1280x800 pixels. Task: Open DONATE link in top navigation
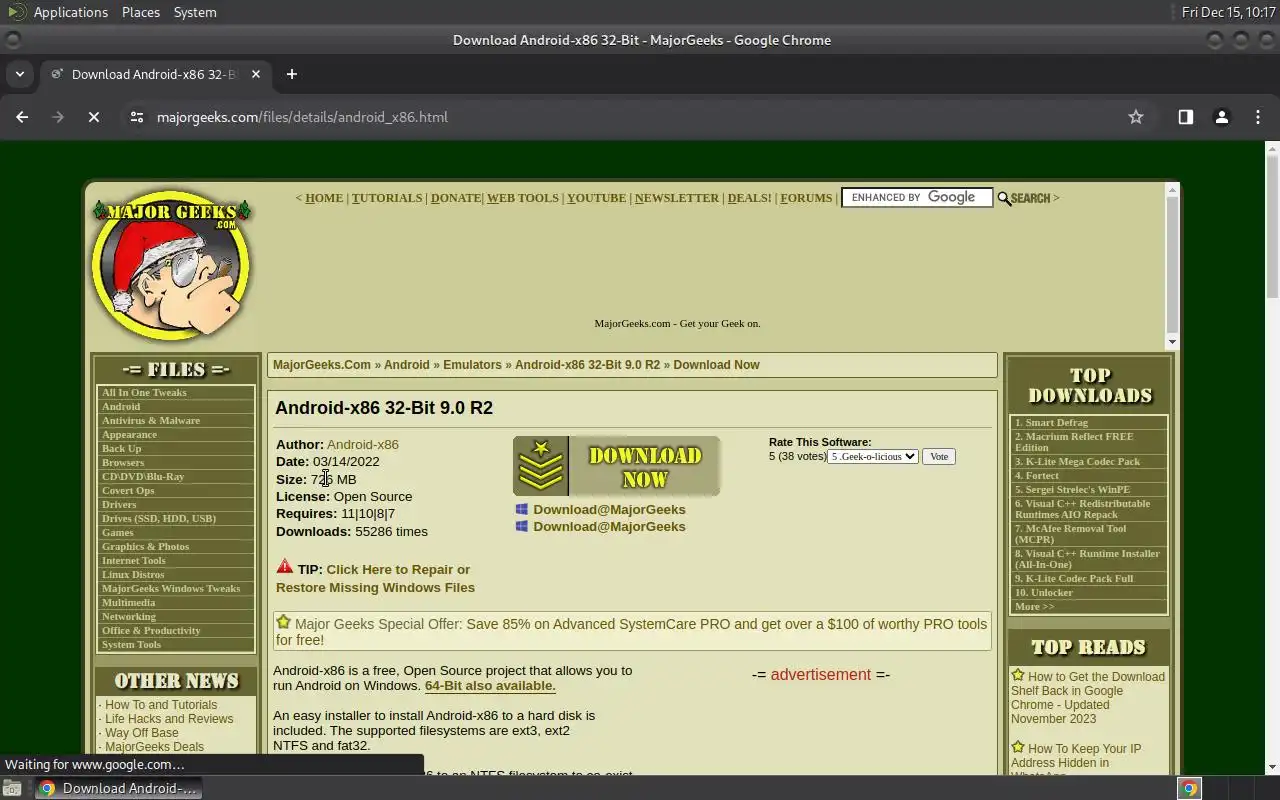(456, 198)
